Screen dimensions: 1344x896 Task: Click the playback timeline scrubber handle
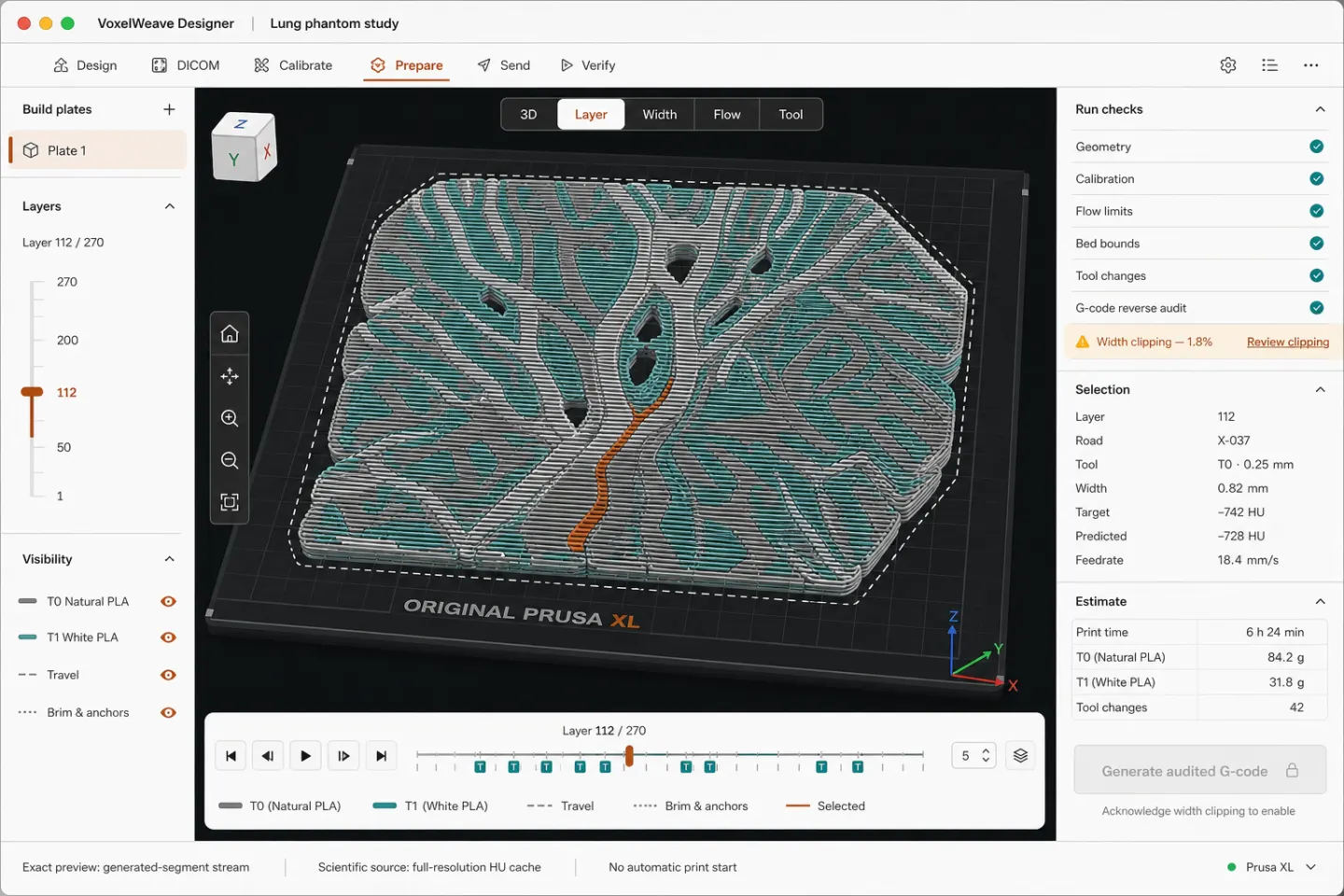[629, 755]
